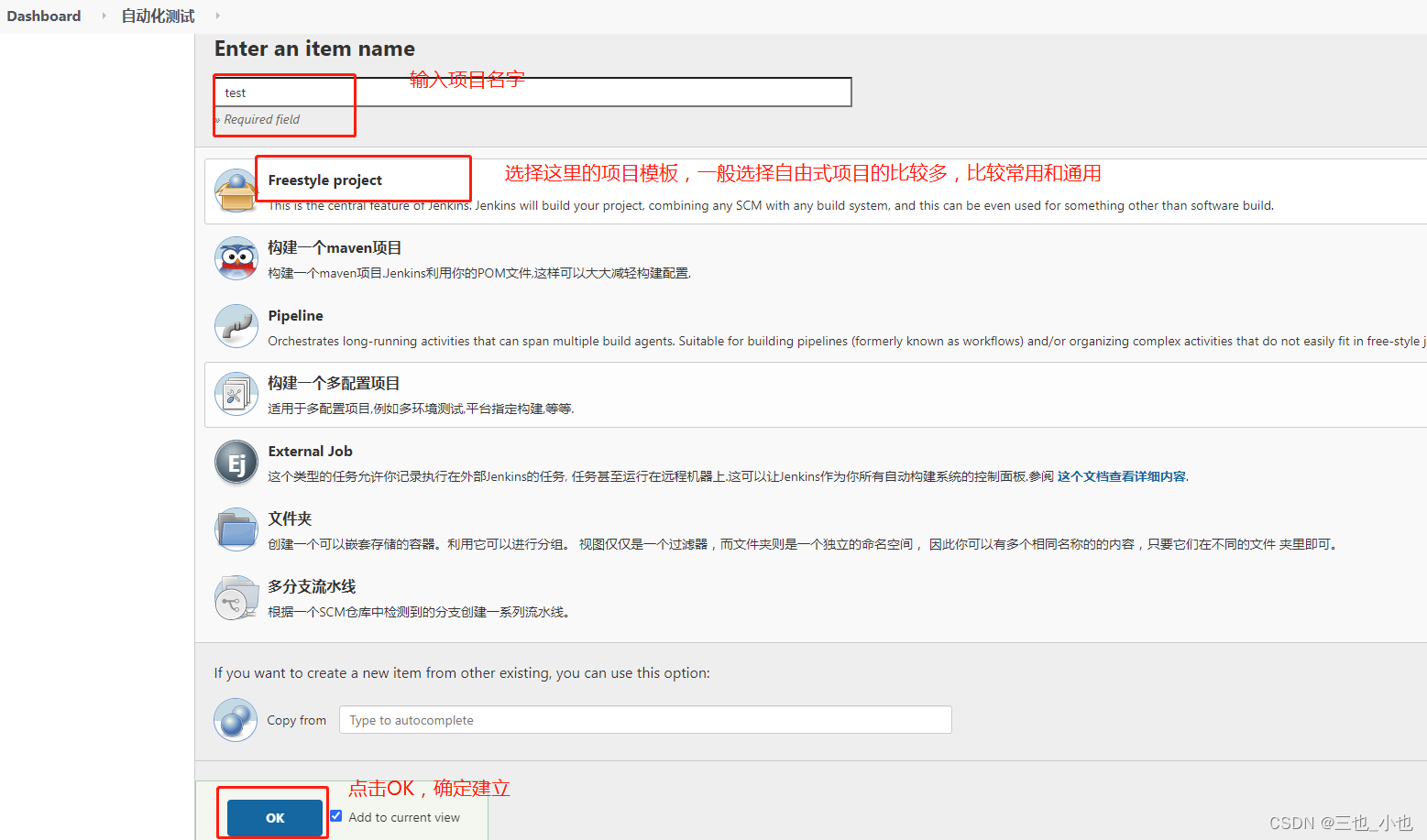This screenshot has height=840, width=1427.
Task: Select 构建一个maven项目 title
Action: [335, 247]
